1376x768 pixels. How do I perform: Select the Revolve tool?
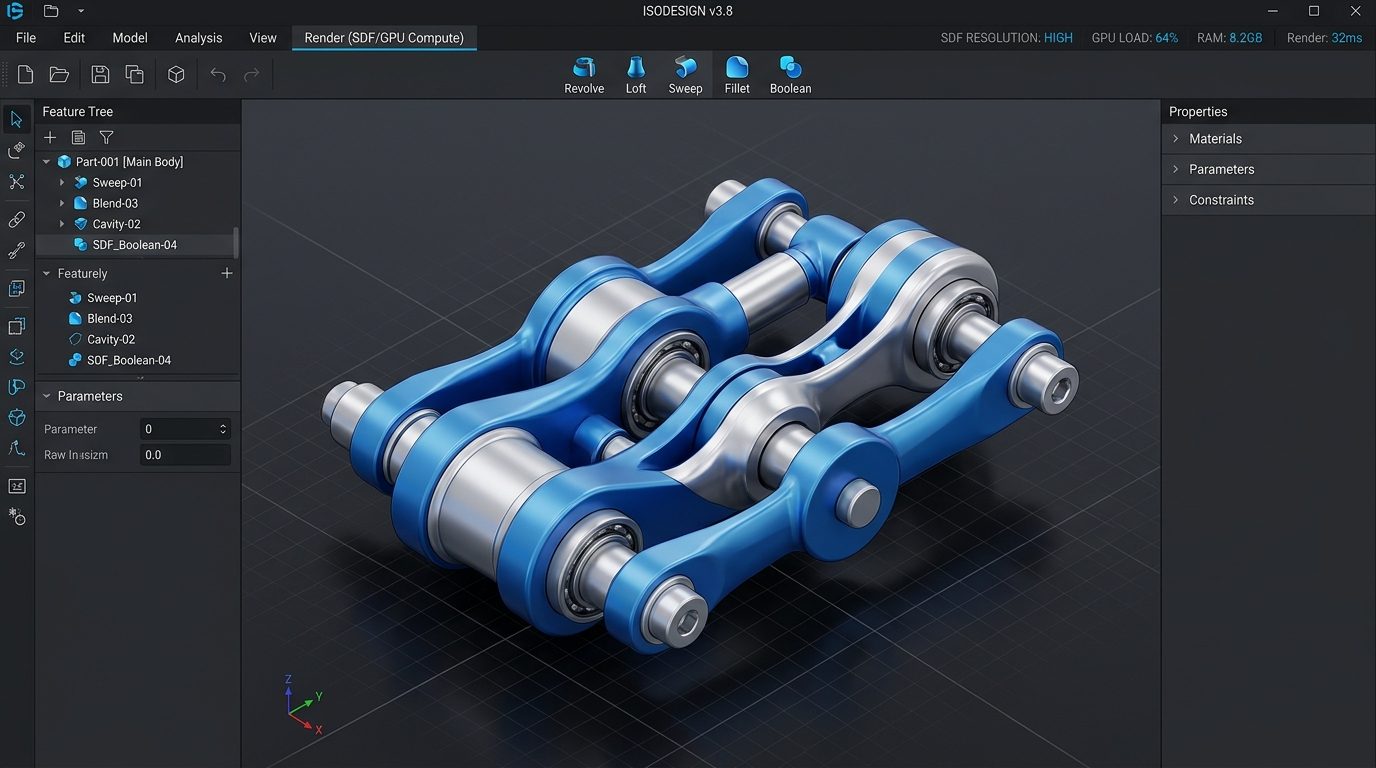(x=584, y=75)
